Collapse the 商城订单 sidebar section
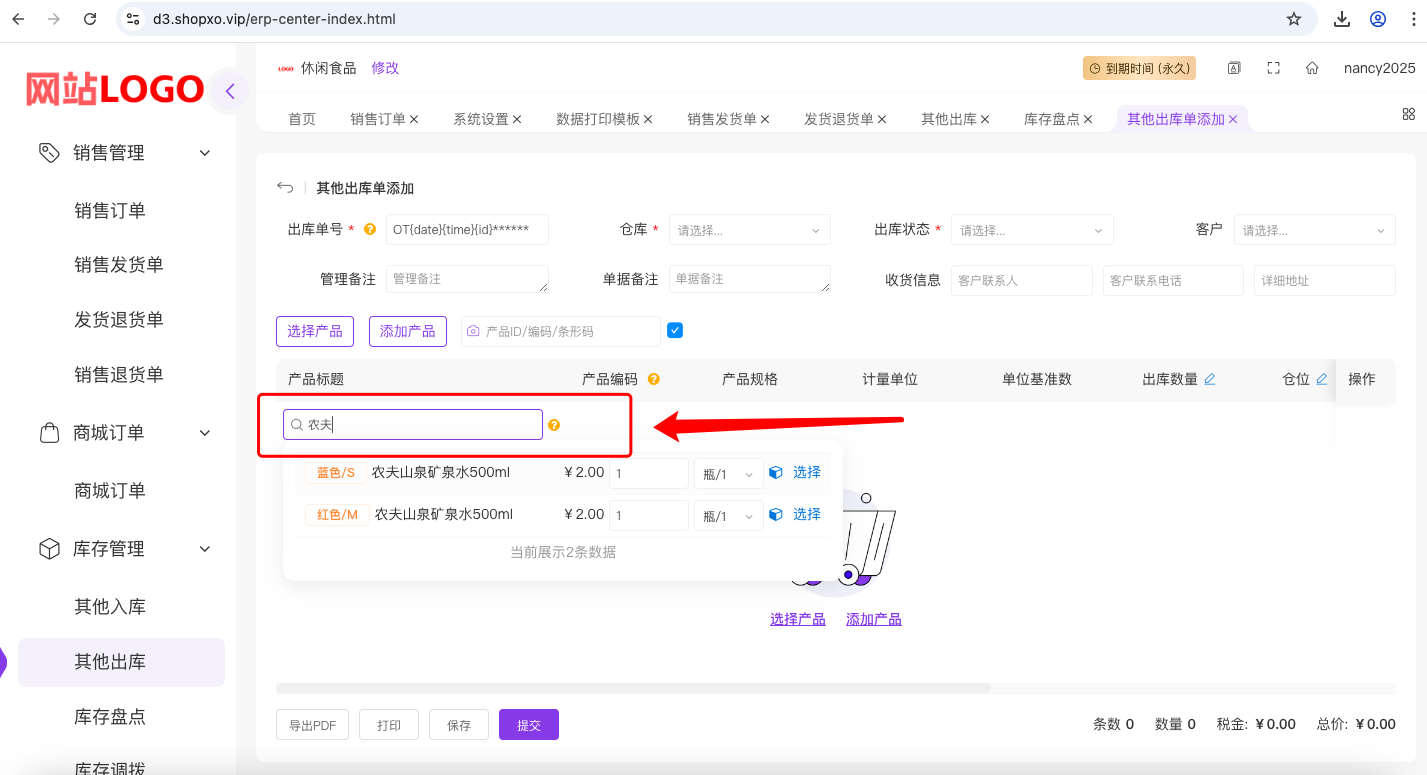The width and height of the screenshot is (1427, 775). pos(205,433)
